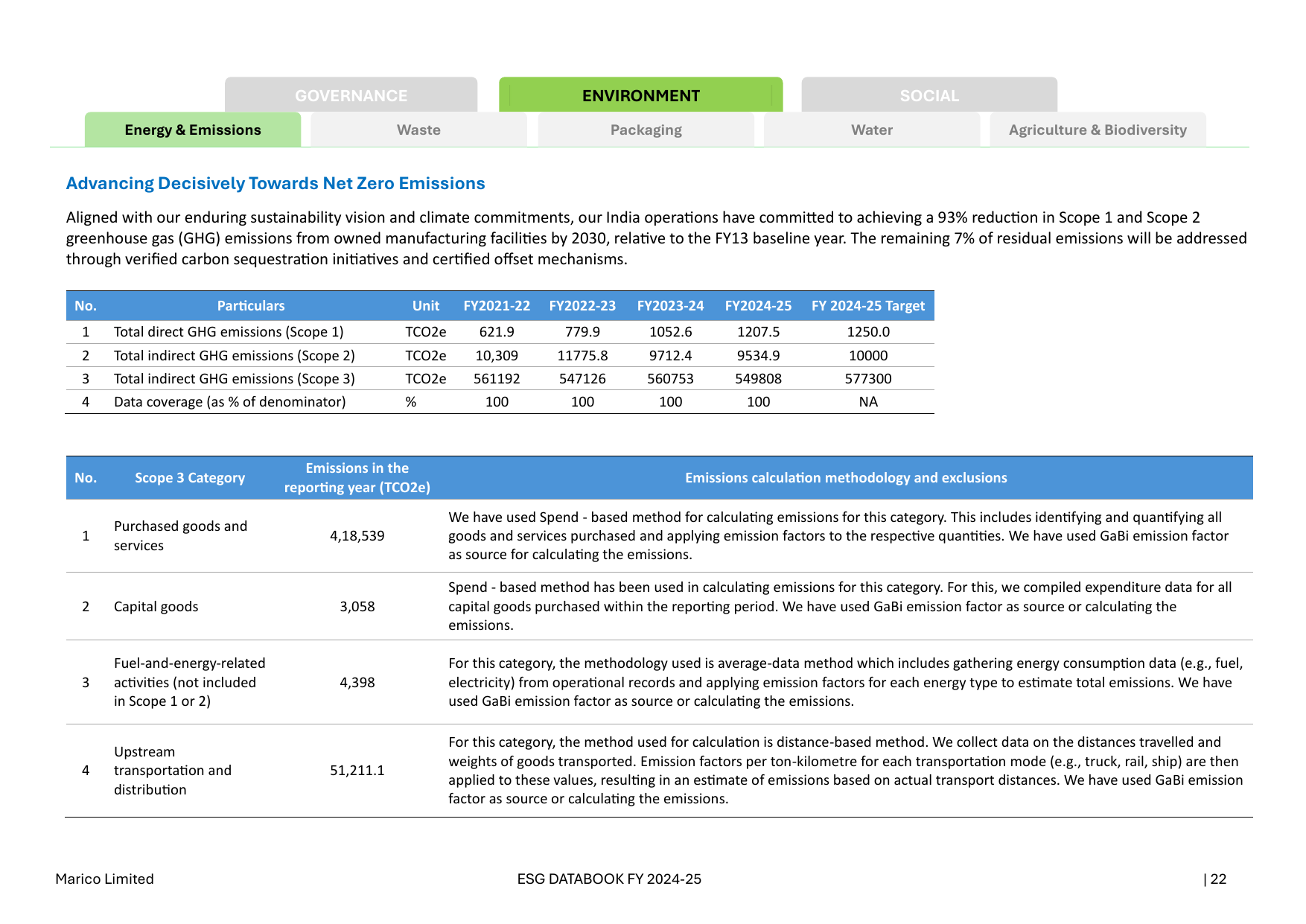
Task: Select the Scope 1 value 621.9
Action: (x=497, y=332)
